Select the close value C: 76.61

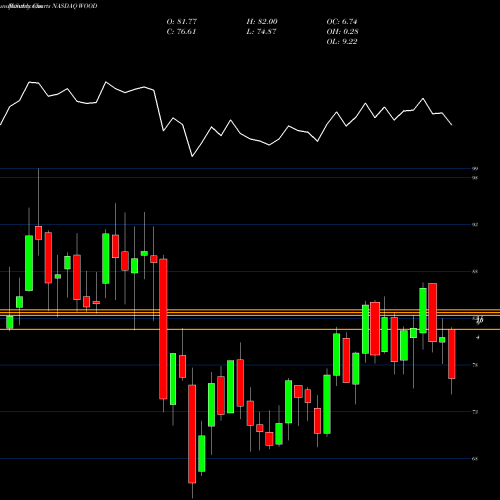coord(181,32)
